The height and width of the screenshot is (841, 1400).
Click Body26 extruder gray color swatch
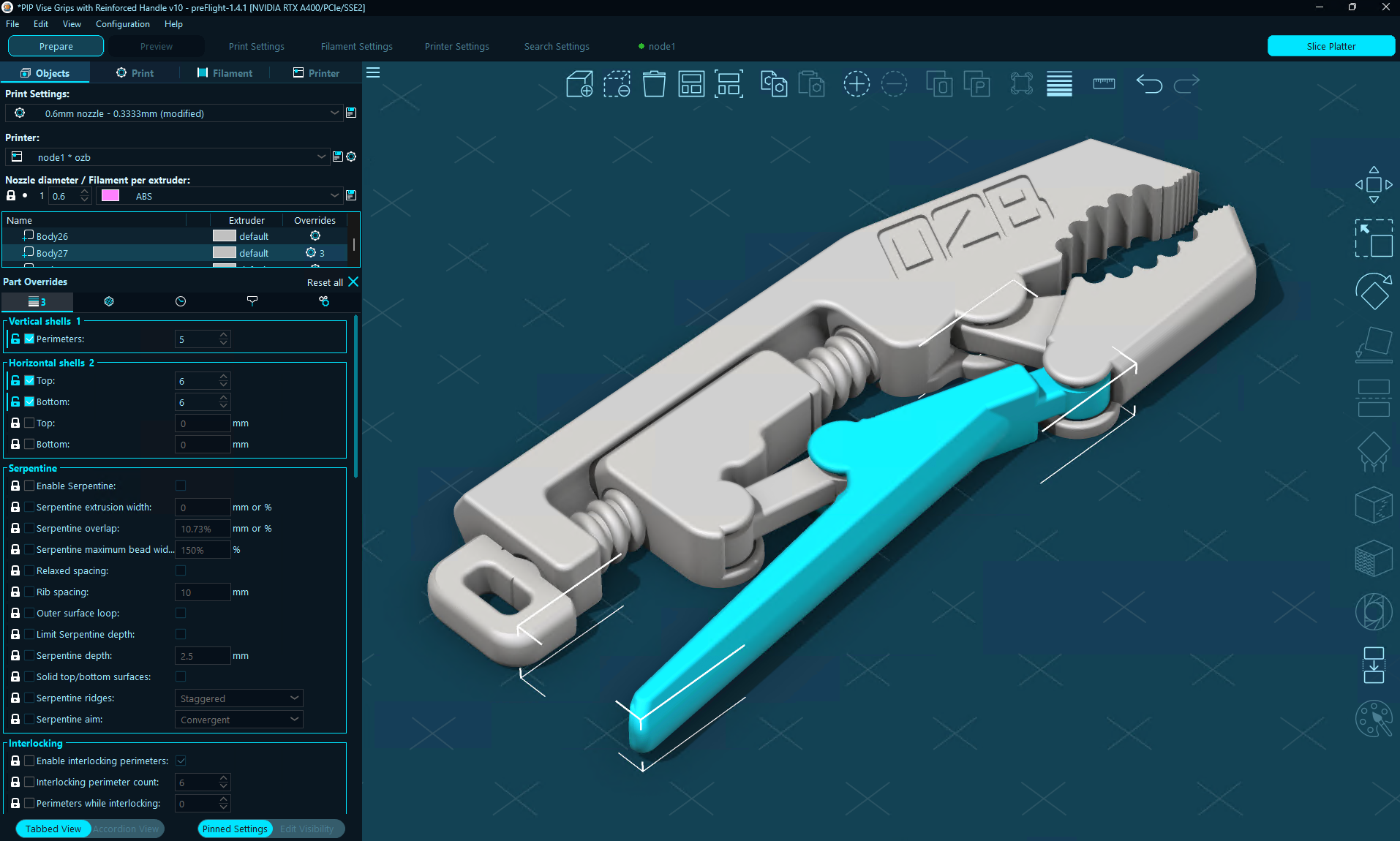pos(224,235)
